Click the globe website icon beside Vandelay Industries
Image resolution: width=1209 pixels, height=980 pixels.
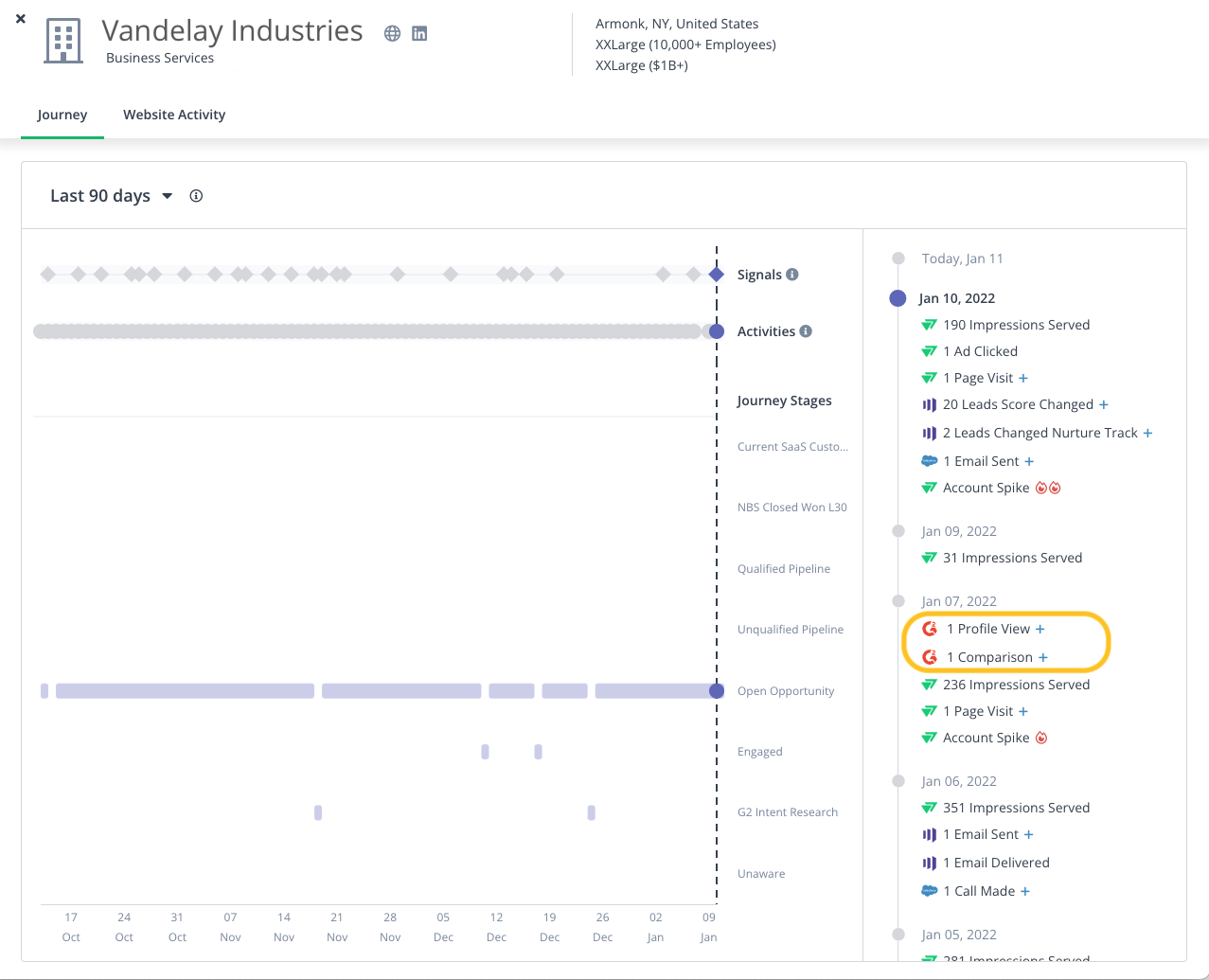point(392,33)
